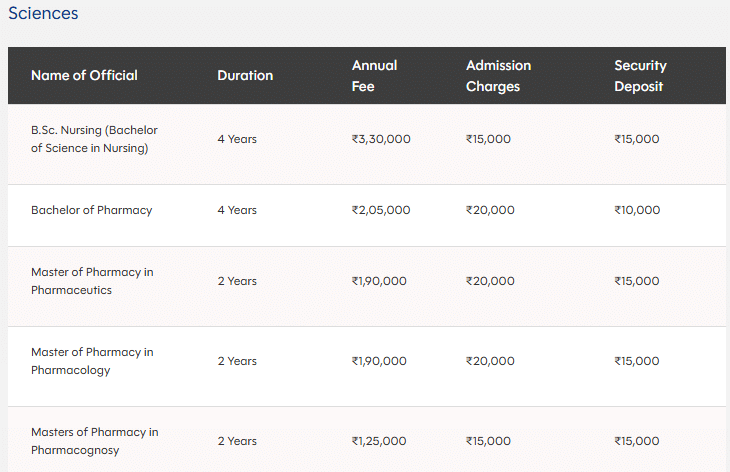This screenshot has height=472, width=730.
Task: Click the Duration column header
Action: [x=245, y=75]
